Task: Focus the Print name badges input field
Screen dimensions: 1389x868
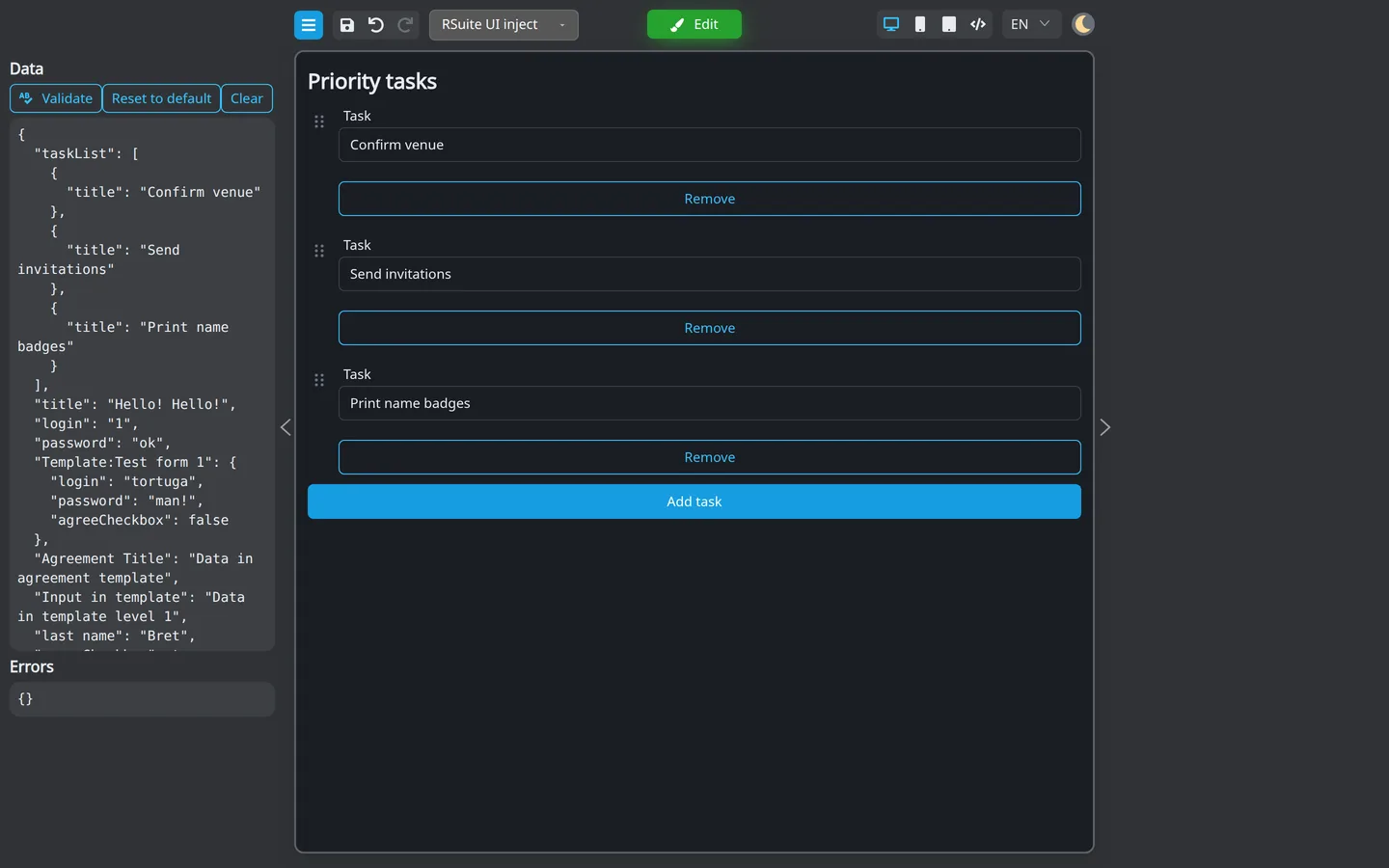Action: [710, 403]
